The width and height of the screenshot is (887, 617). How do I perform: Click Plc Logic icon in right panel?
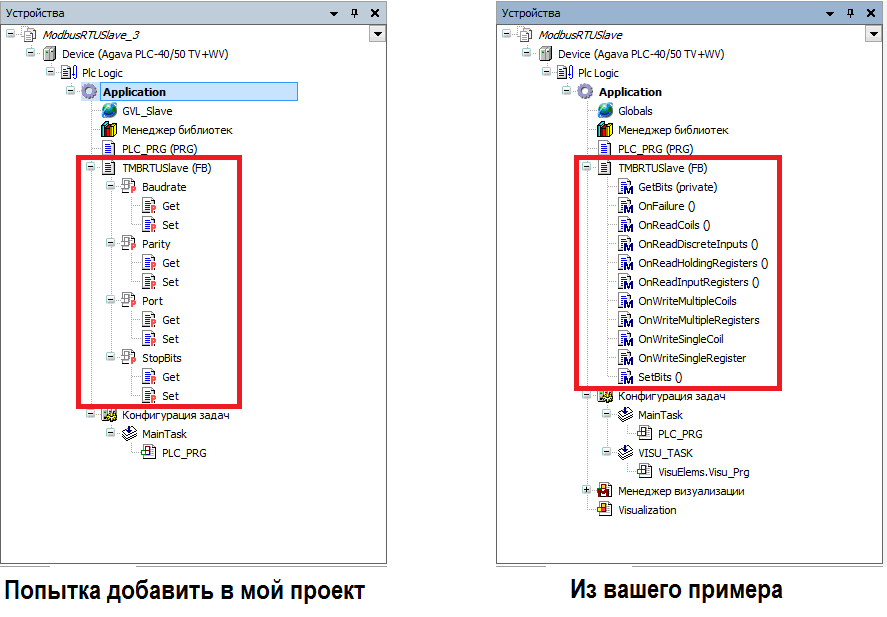(565, 72)
